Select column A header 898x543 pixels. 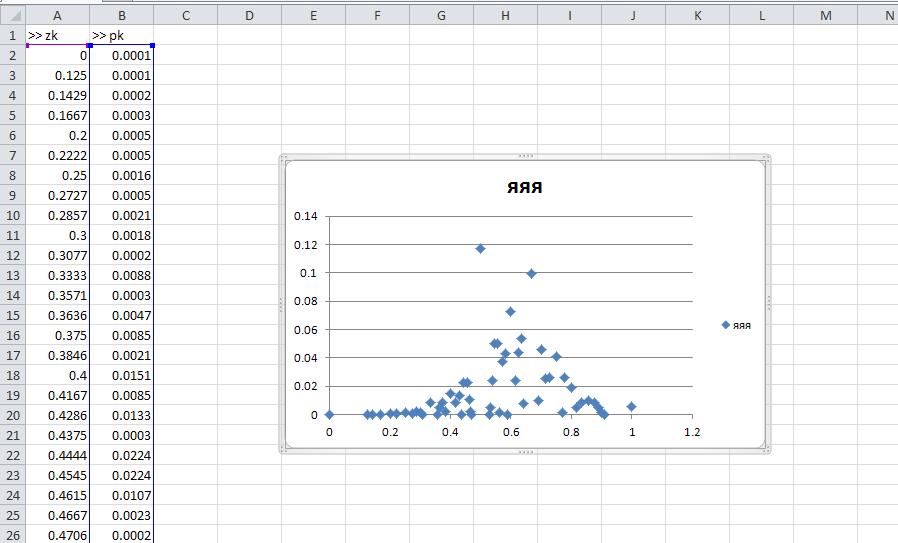(57, 15)
